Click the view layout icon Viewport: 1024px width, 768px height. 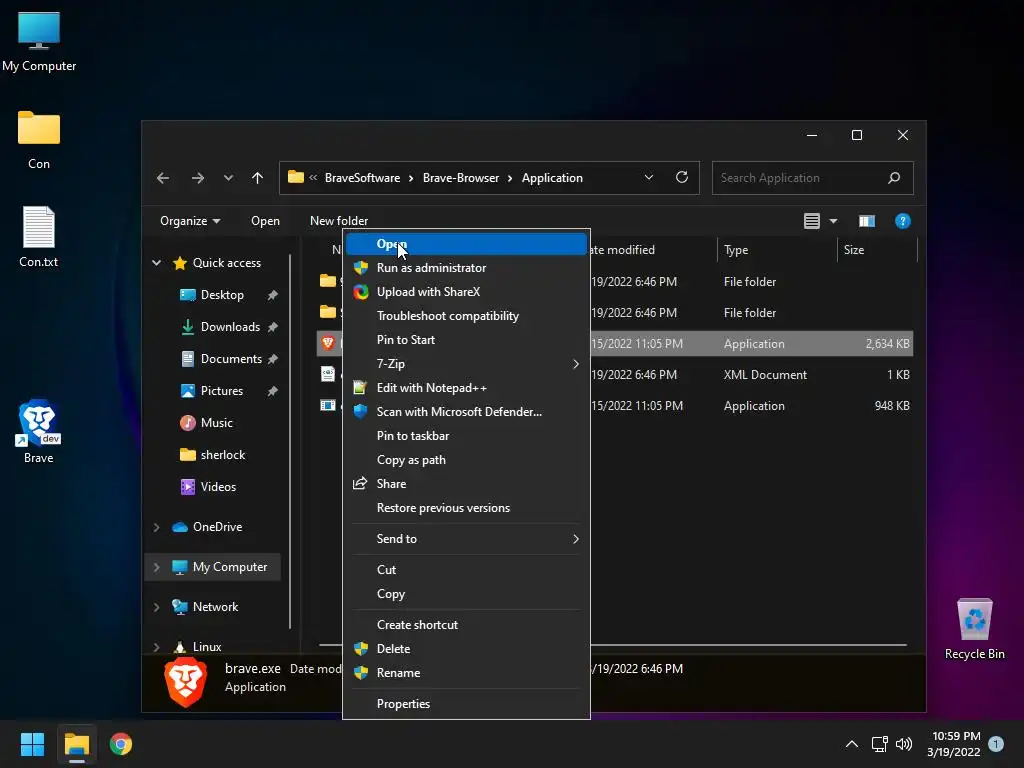pos(812,221)
